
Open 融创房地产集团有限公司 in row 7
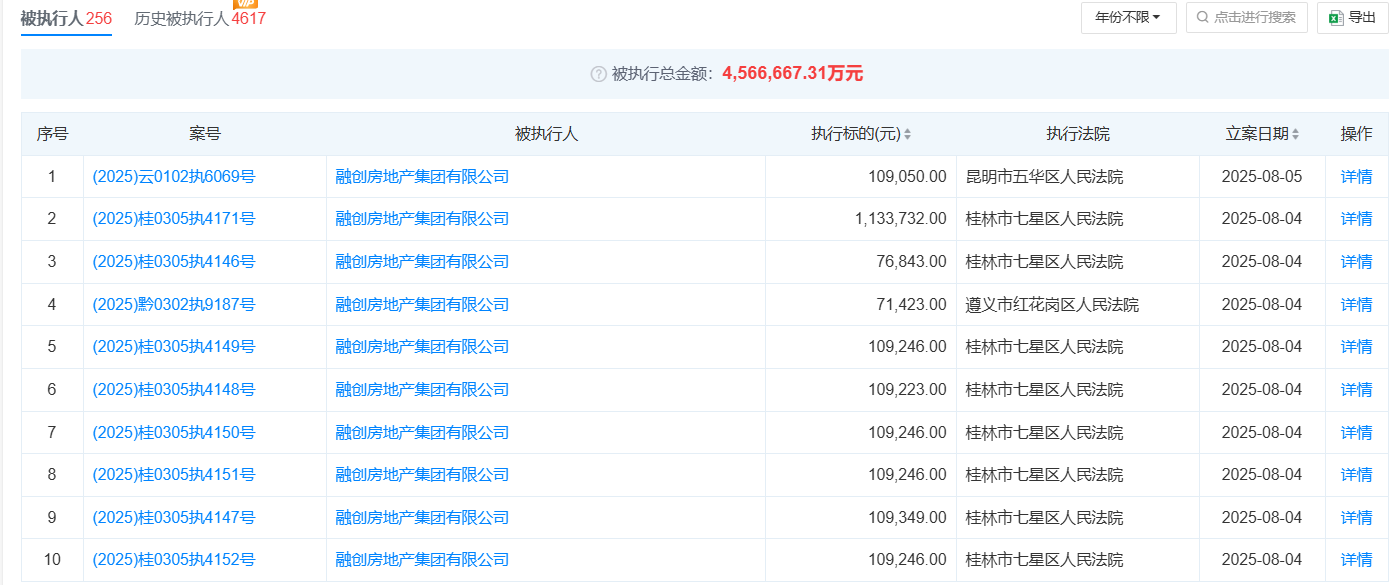(x=422, y=433)
